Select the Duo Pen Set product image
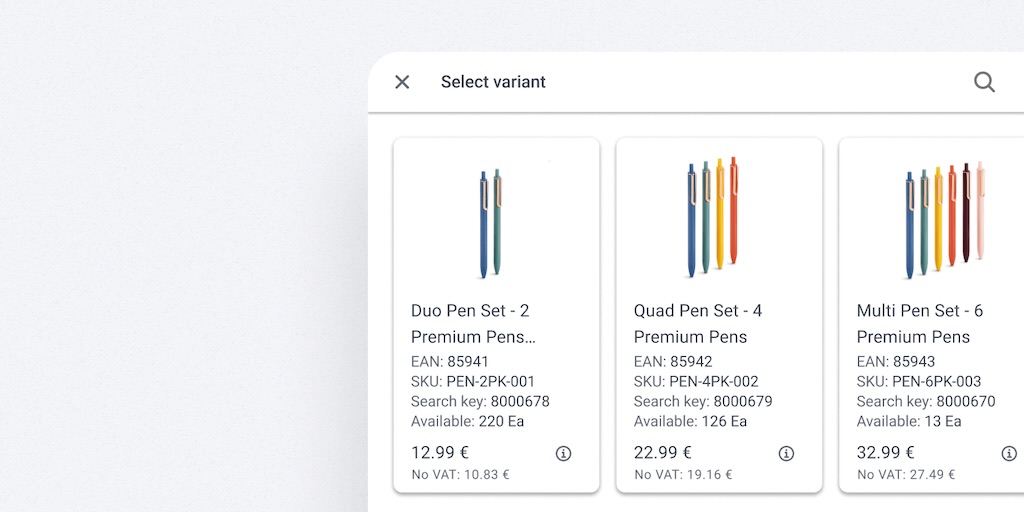 coord(491,222)
